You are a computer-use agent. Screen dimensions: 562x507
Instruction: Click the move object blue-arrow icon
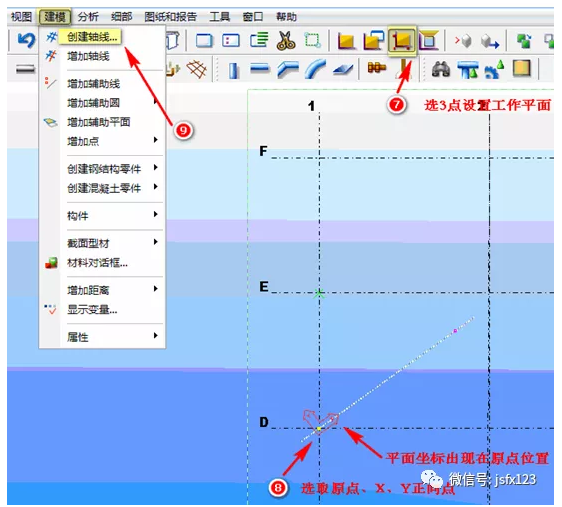[490, 42]
